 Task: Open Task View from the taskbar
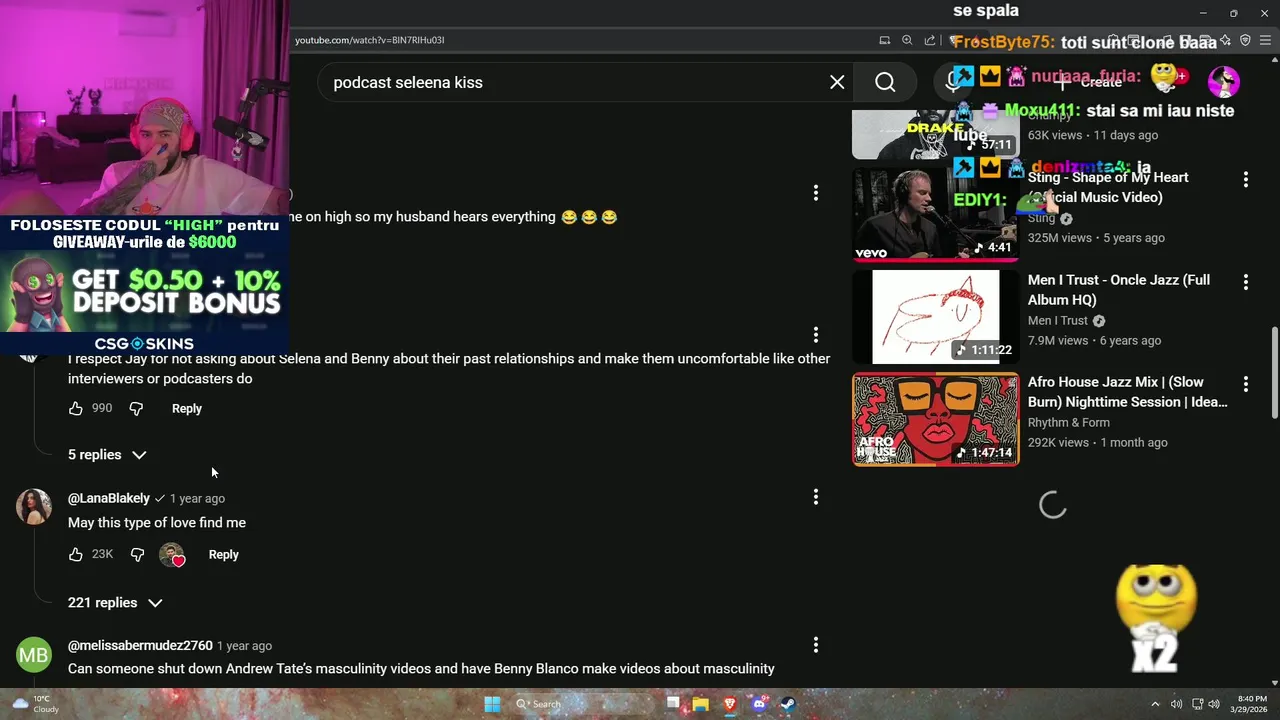click(x=674, y=704)
